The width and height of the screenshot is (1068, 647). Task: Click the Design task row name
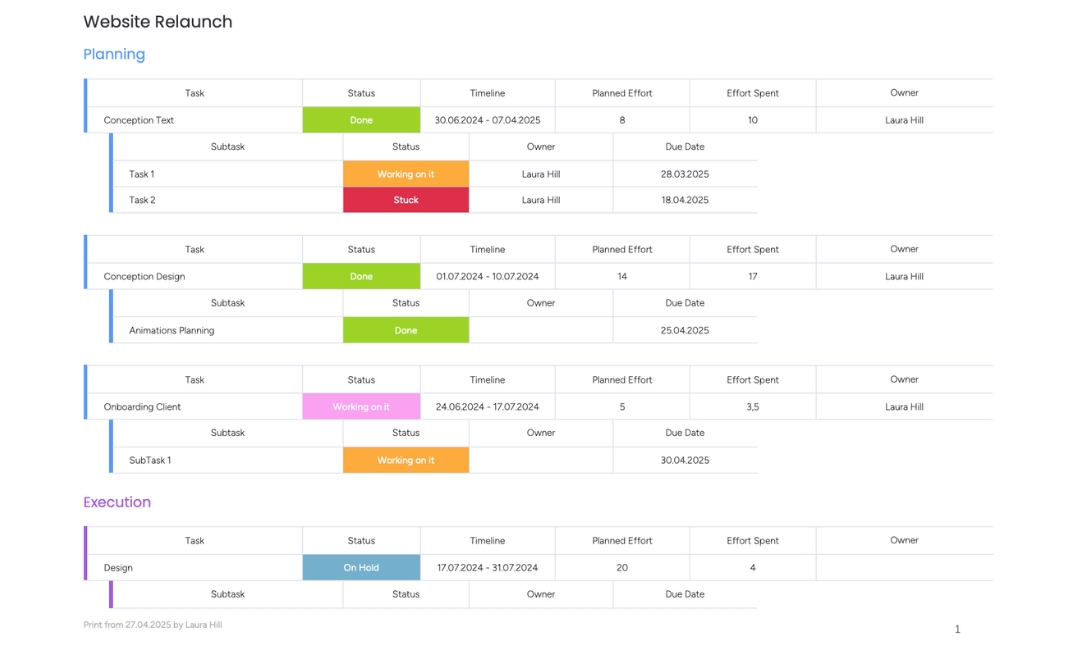[118, 567]
